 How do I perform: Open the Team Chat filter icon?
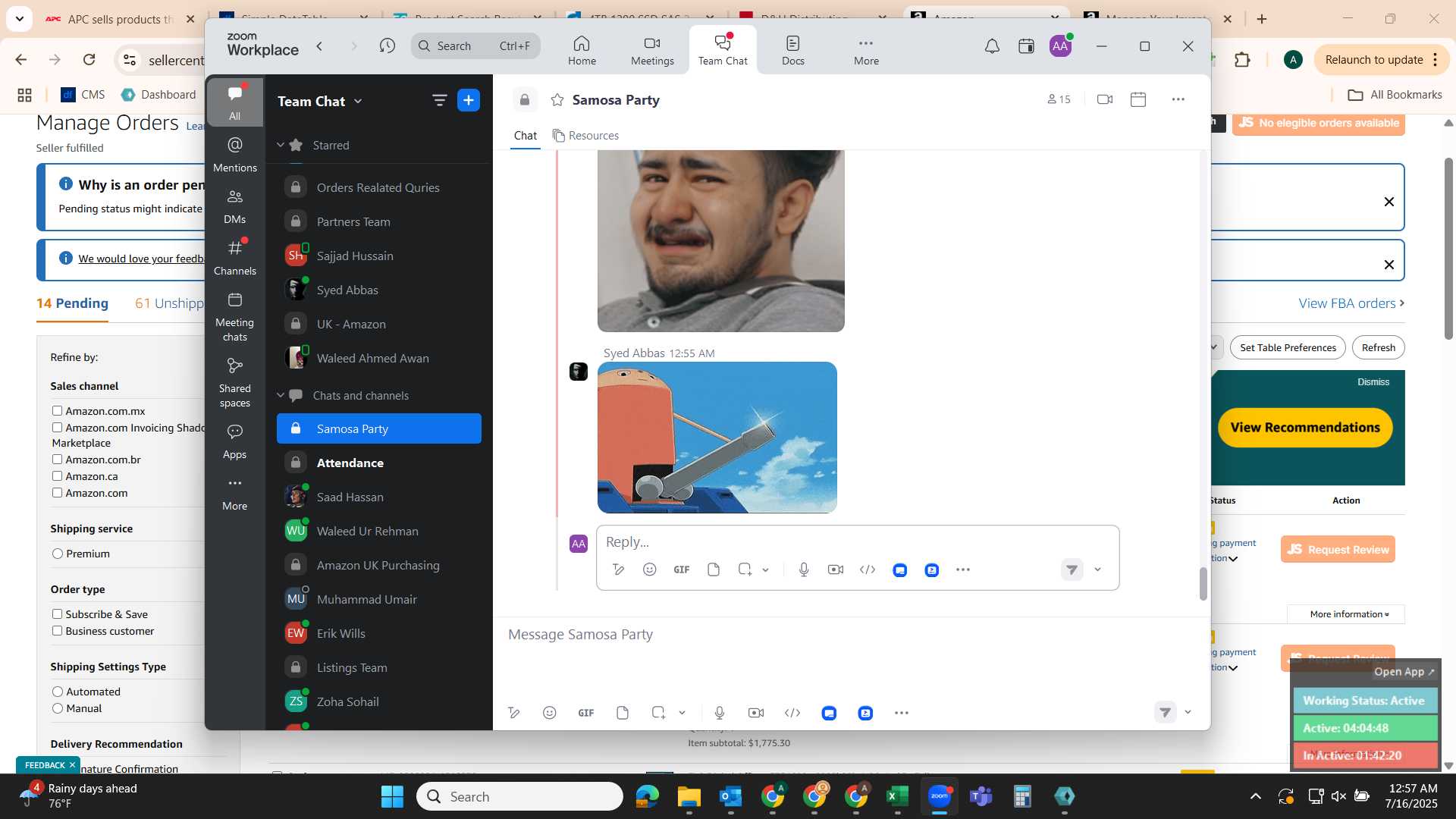[439, 100]
